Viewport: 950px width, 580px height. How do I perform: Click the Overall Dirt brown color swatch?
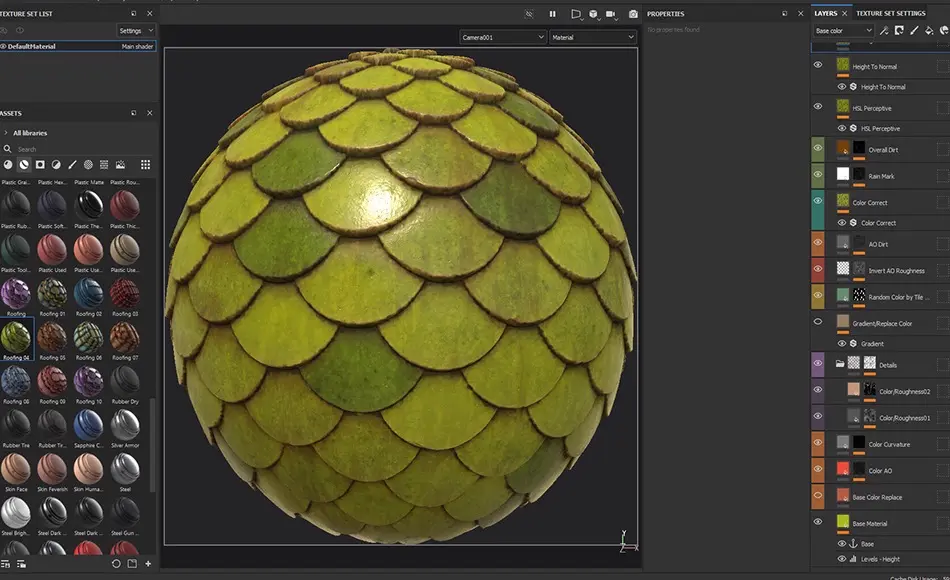843,147
